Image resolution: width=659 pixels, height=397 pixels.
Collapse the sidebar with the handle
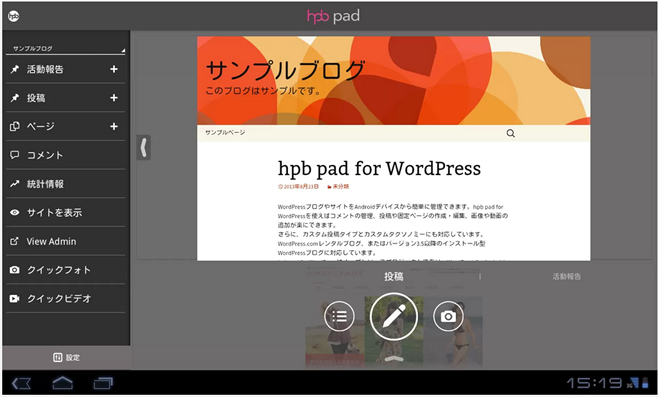pos(144,147)
